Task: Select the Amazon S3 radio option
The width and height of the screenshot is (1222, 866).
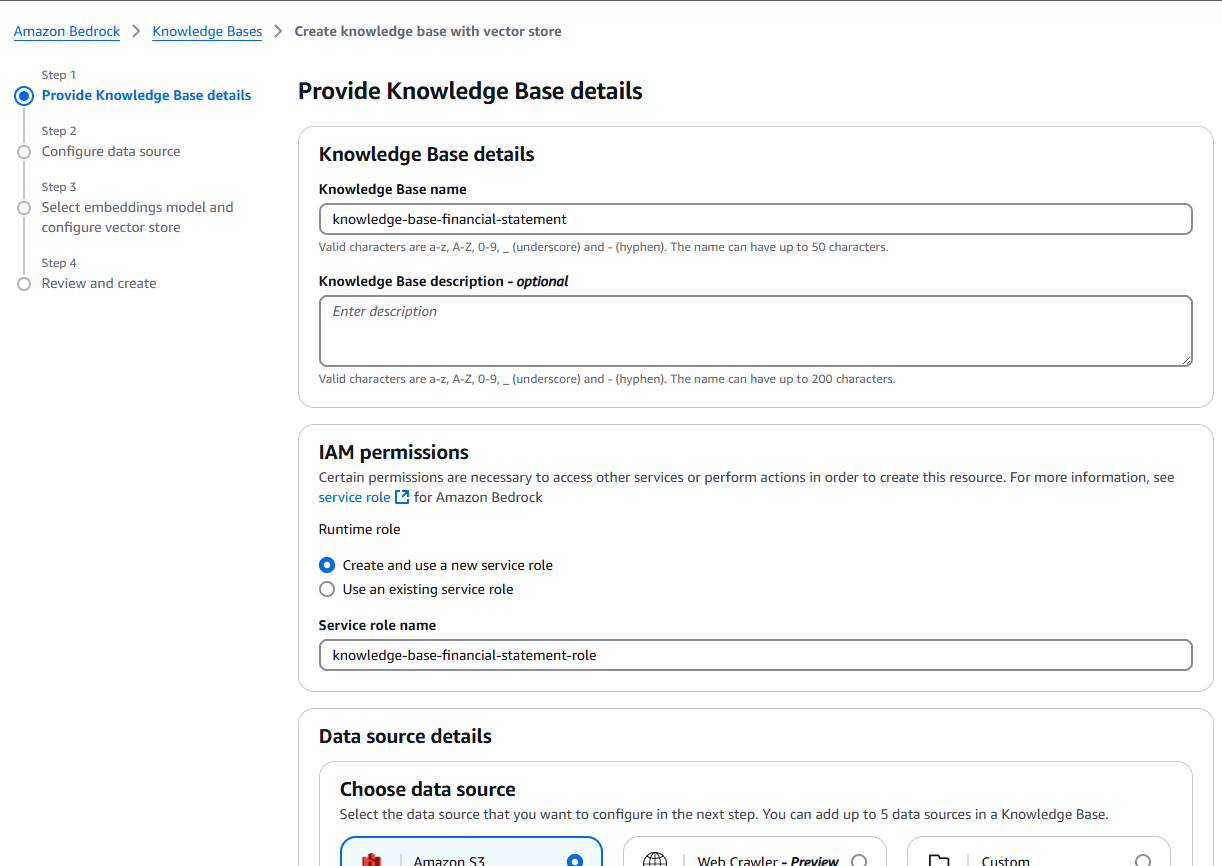Action: pyautogui.click(x=574, y=861)
